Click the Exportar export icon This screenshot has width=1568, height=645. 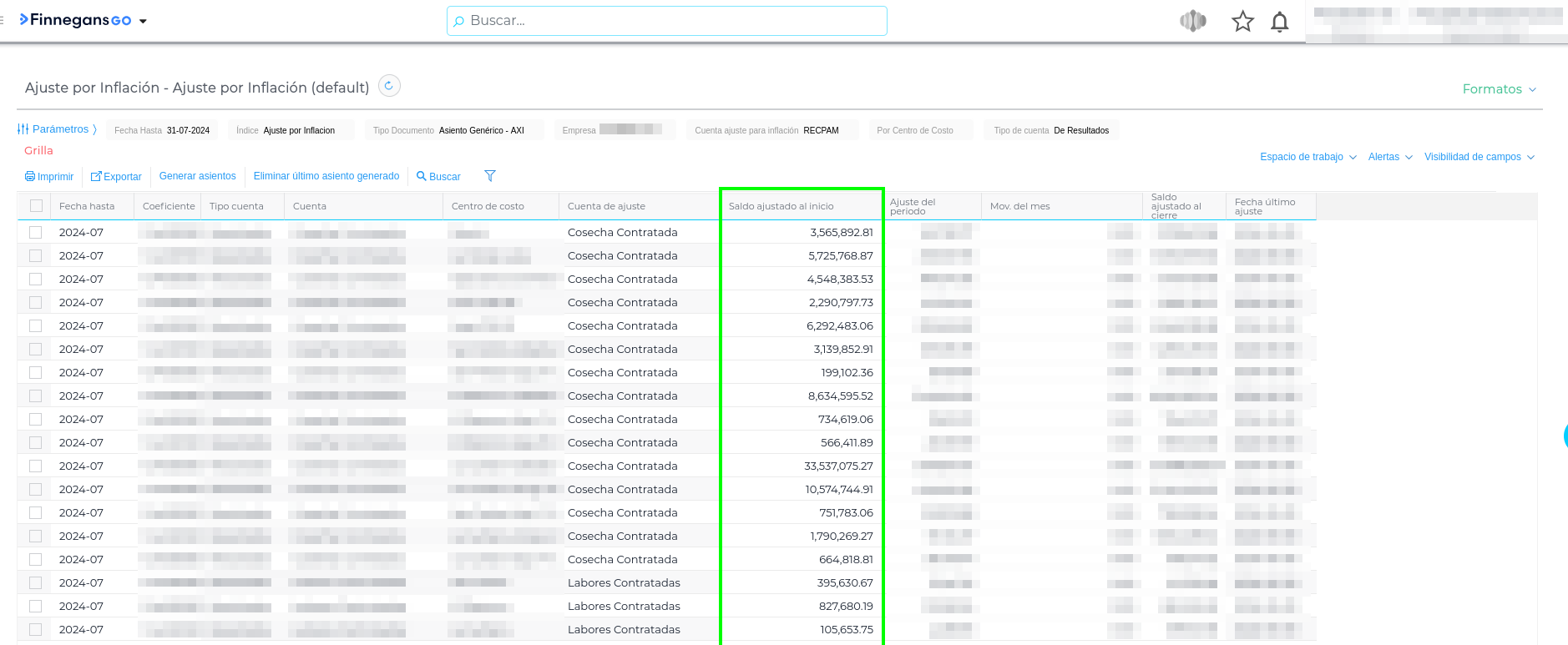coord(96,177)
